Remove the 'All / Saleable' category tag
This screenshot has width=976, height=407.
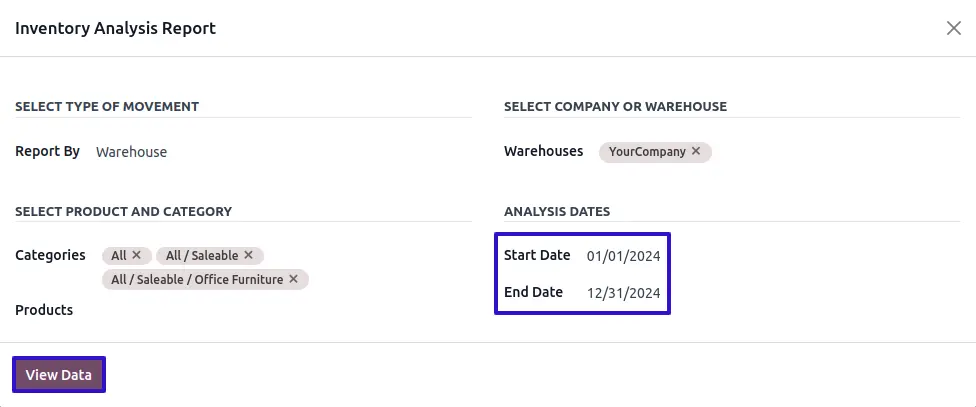tap(249, 256)
